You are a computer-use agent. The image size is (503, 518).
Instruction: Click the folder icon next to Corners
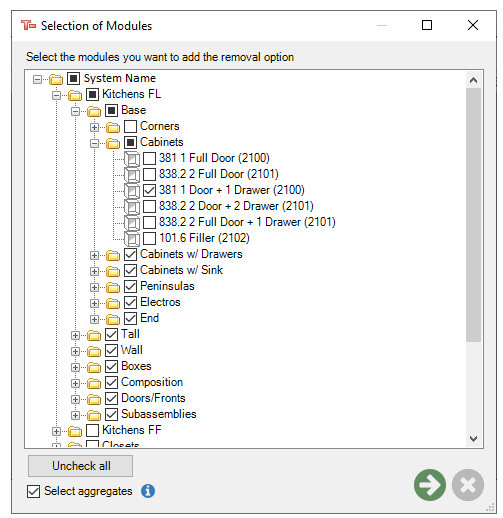[x=113, y=127]
